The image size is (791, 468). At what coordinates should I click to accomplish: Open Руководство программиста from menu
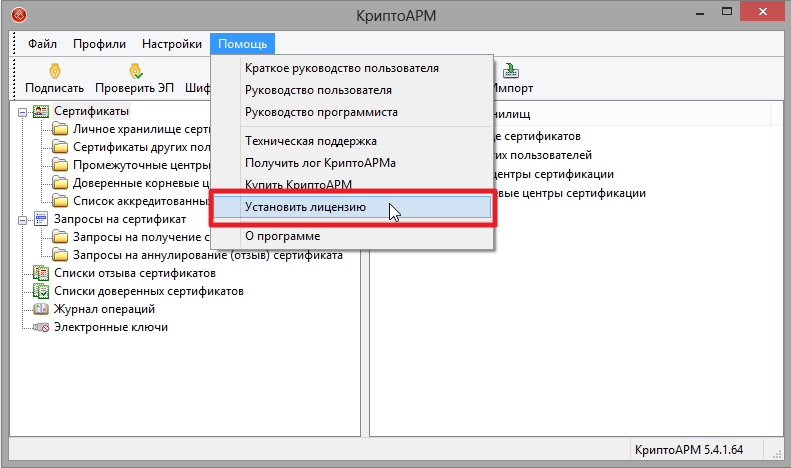coord(352,112)
